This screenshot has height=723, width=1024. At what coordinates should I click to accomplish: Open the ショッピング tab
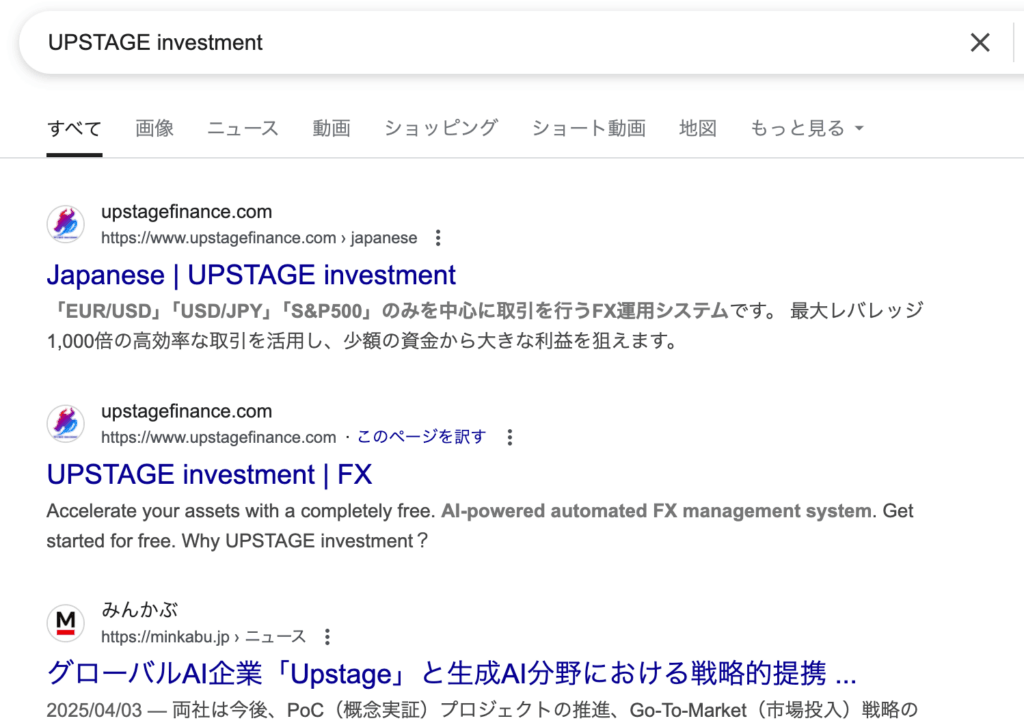(441, 128)
